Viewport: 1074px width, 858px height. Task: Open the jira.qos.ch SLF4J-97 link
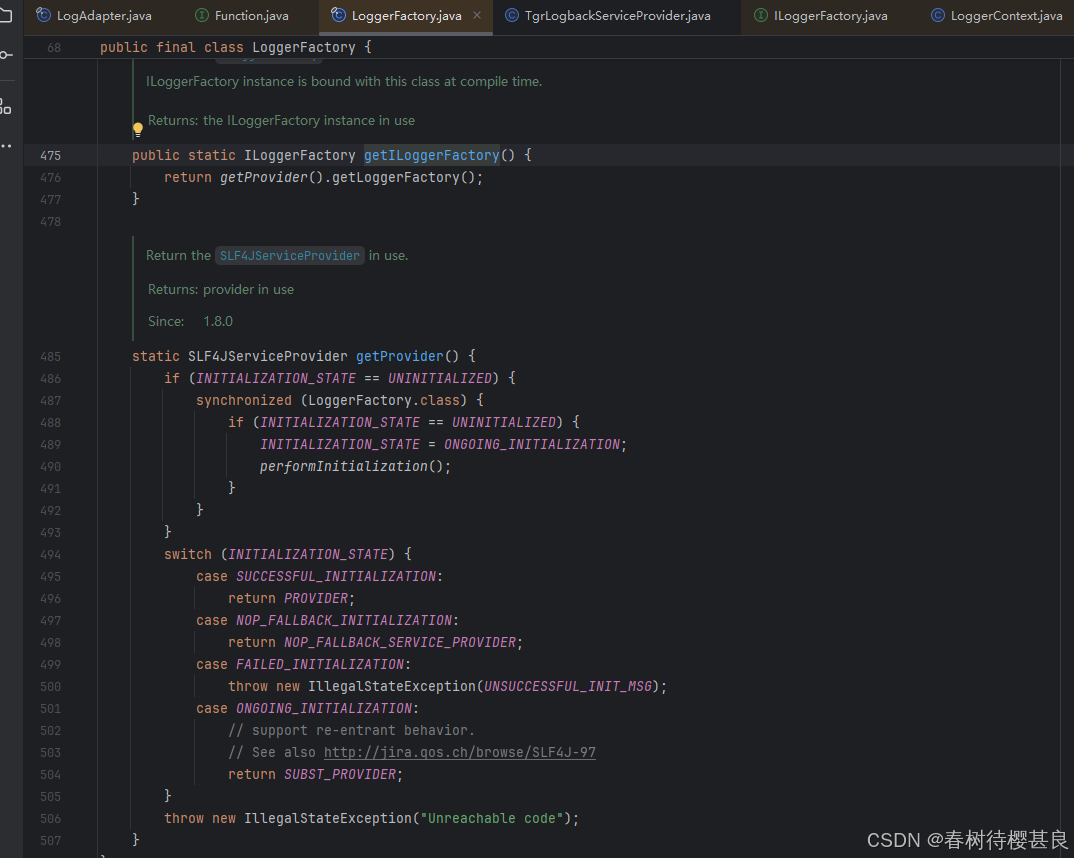tap(460, 752)
